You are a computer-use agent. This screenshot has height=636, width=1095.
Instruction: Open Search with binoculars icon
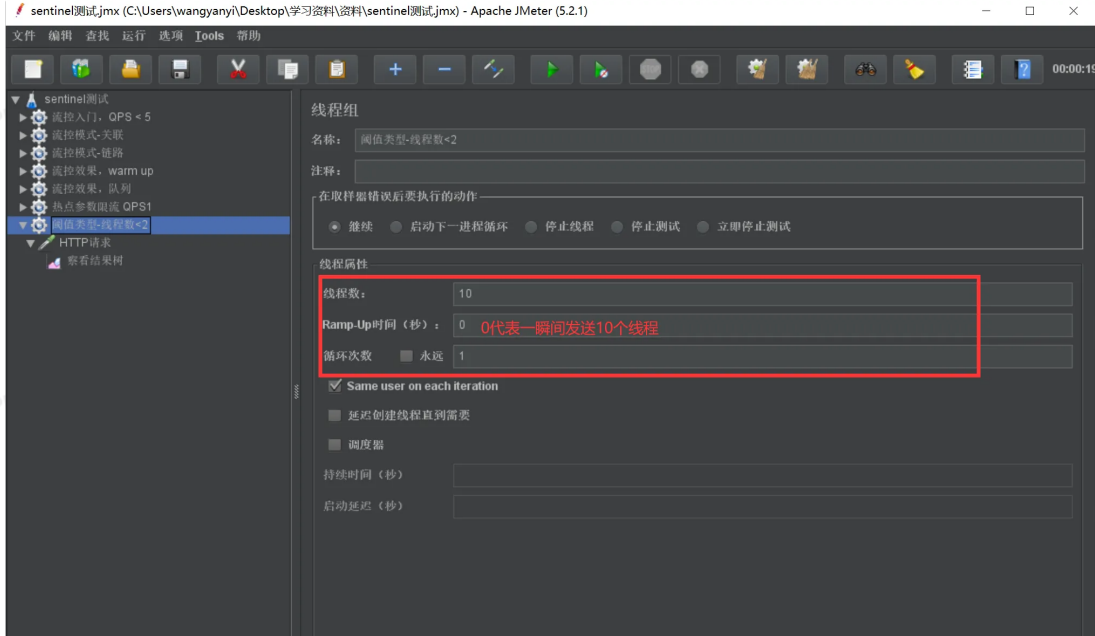click(865, 69)
